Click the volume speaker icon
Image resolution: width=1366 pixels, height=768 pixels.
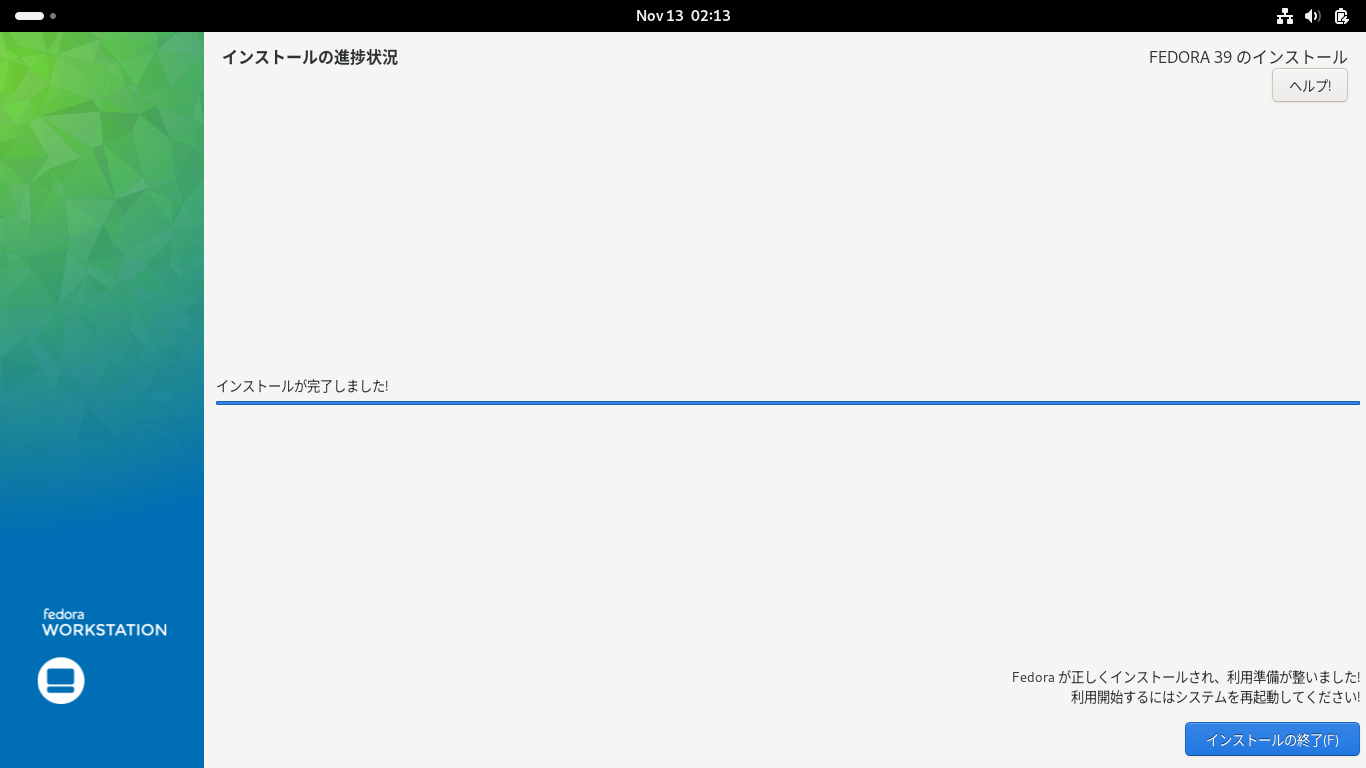[x=1313, y=16]
